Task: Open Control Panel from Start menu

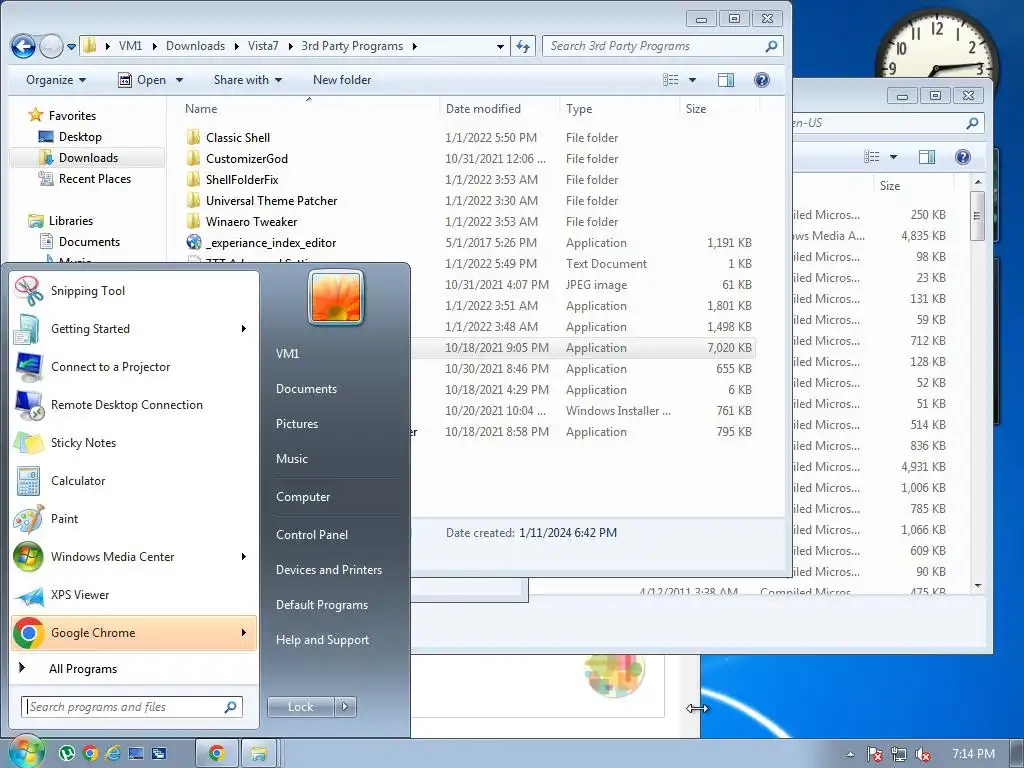Action: point(312,534)
